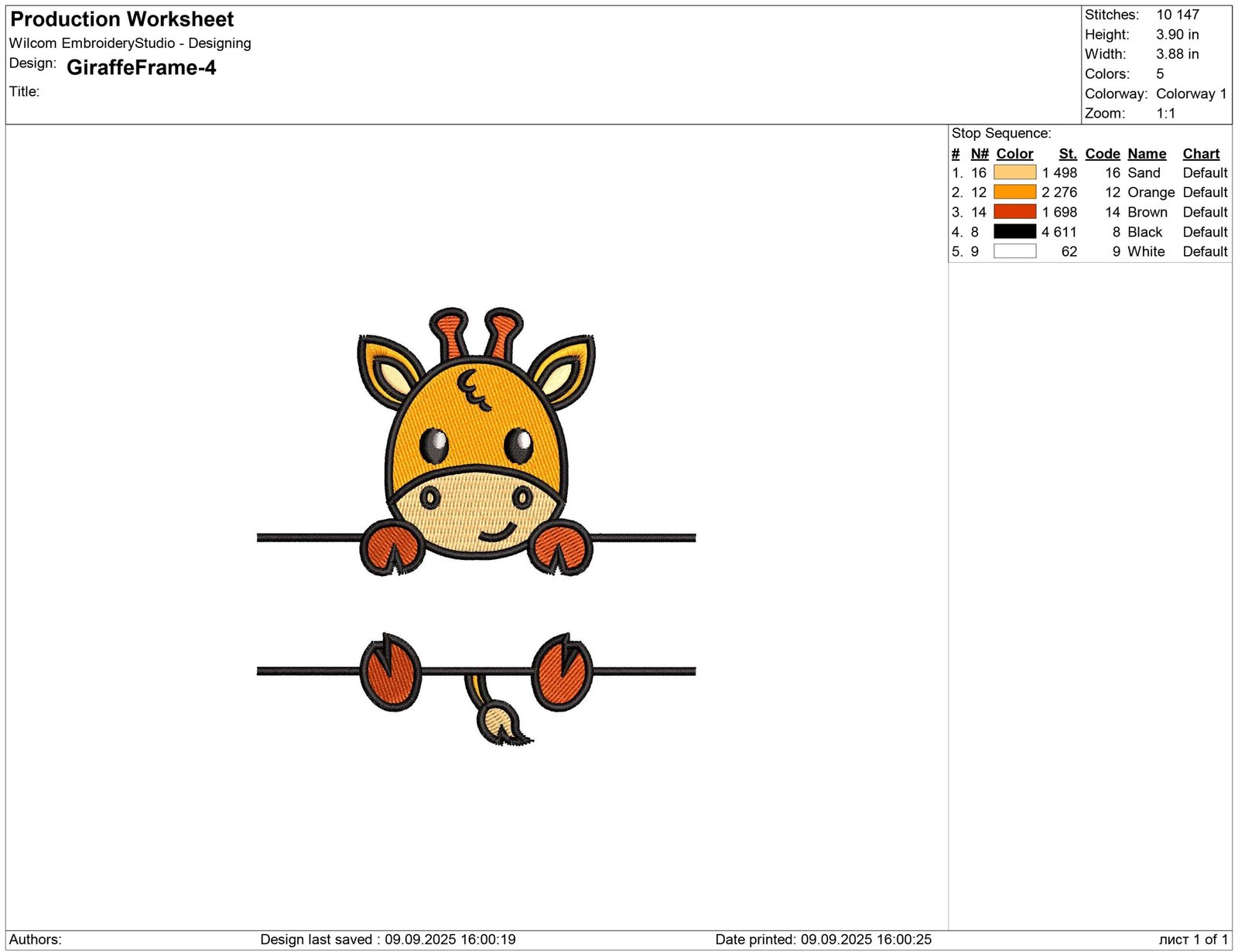Click the giraffe's left eye
The height and width of the screenshot is (952, 1238).
434,445
